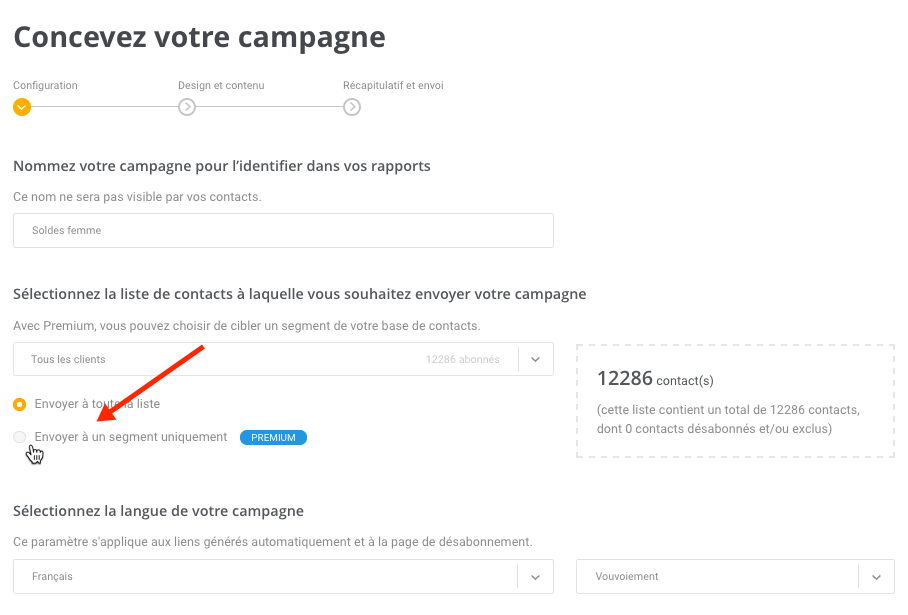Viewport: 908px width, 615px height.
Task: Click the orange Configuration step circle icon
Action: tap(22, 107)
